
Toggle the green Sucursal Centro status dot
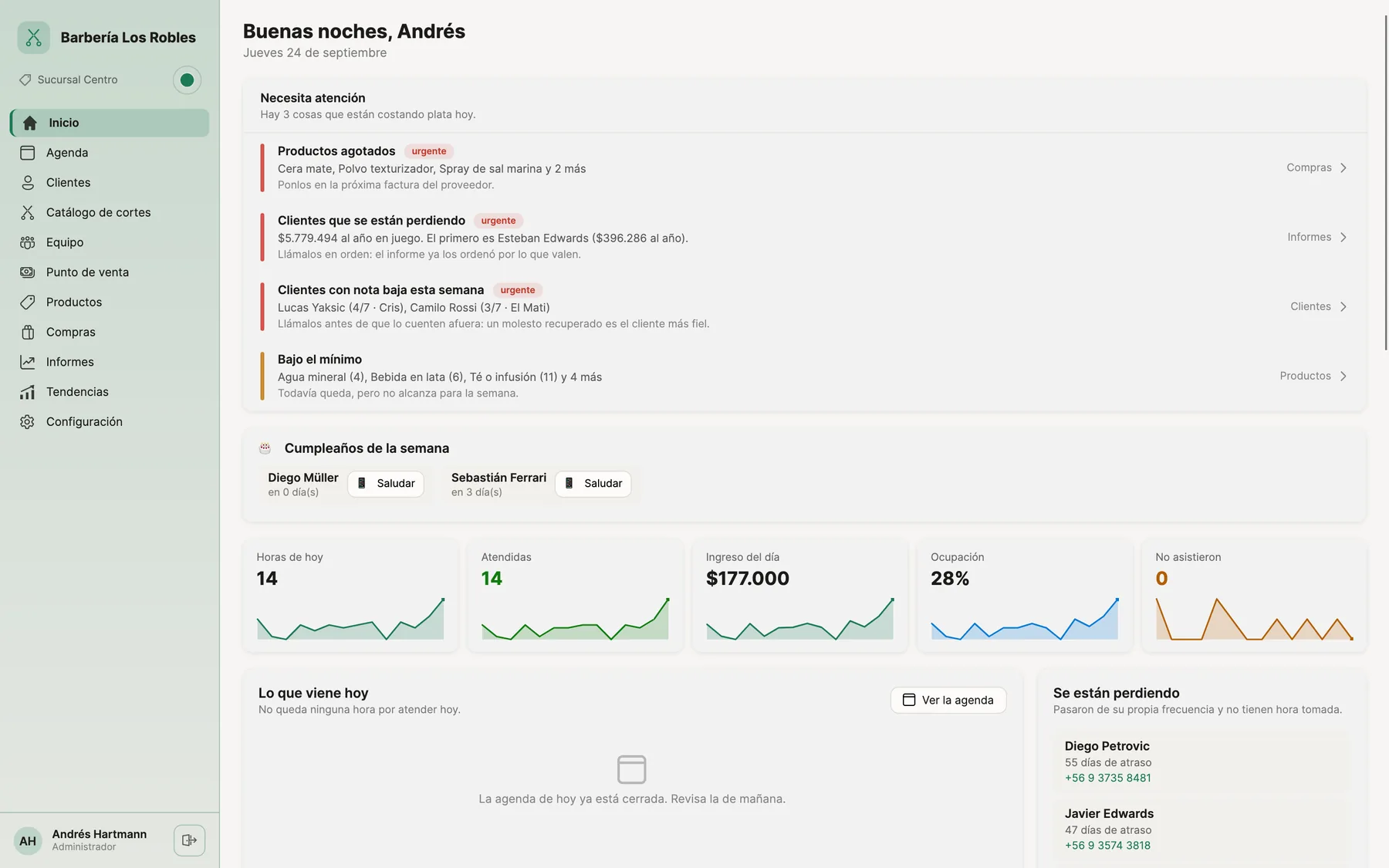tap(187, 79)
